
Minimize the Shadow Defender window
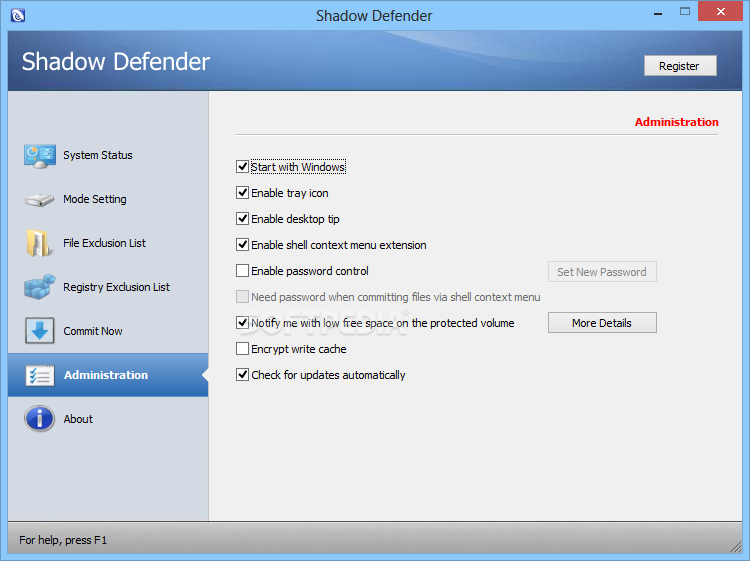[658, 12]
